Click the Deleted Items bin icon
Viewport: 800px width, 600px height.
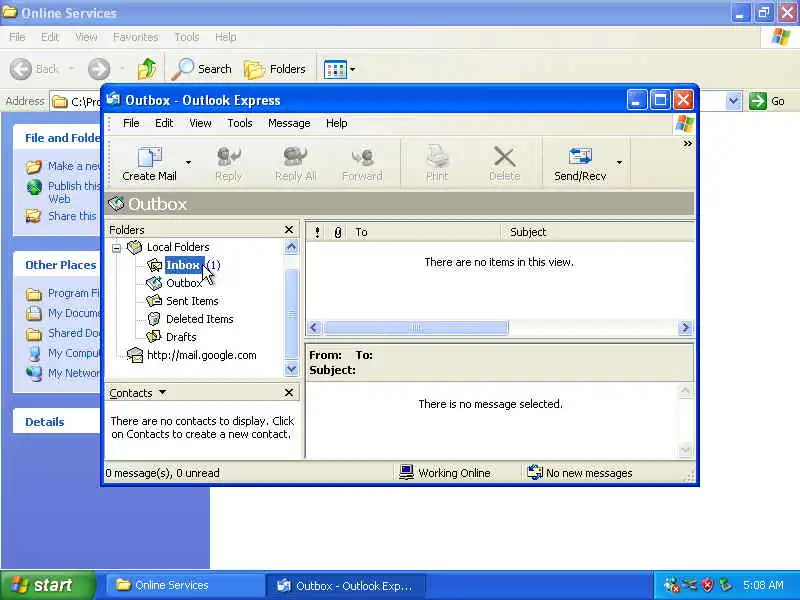pos(154,319)
